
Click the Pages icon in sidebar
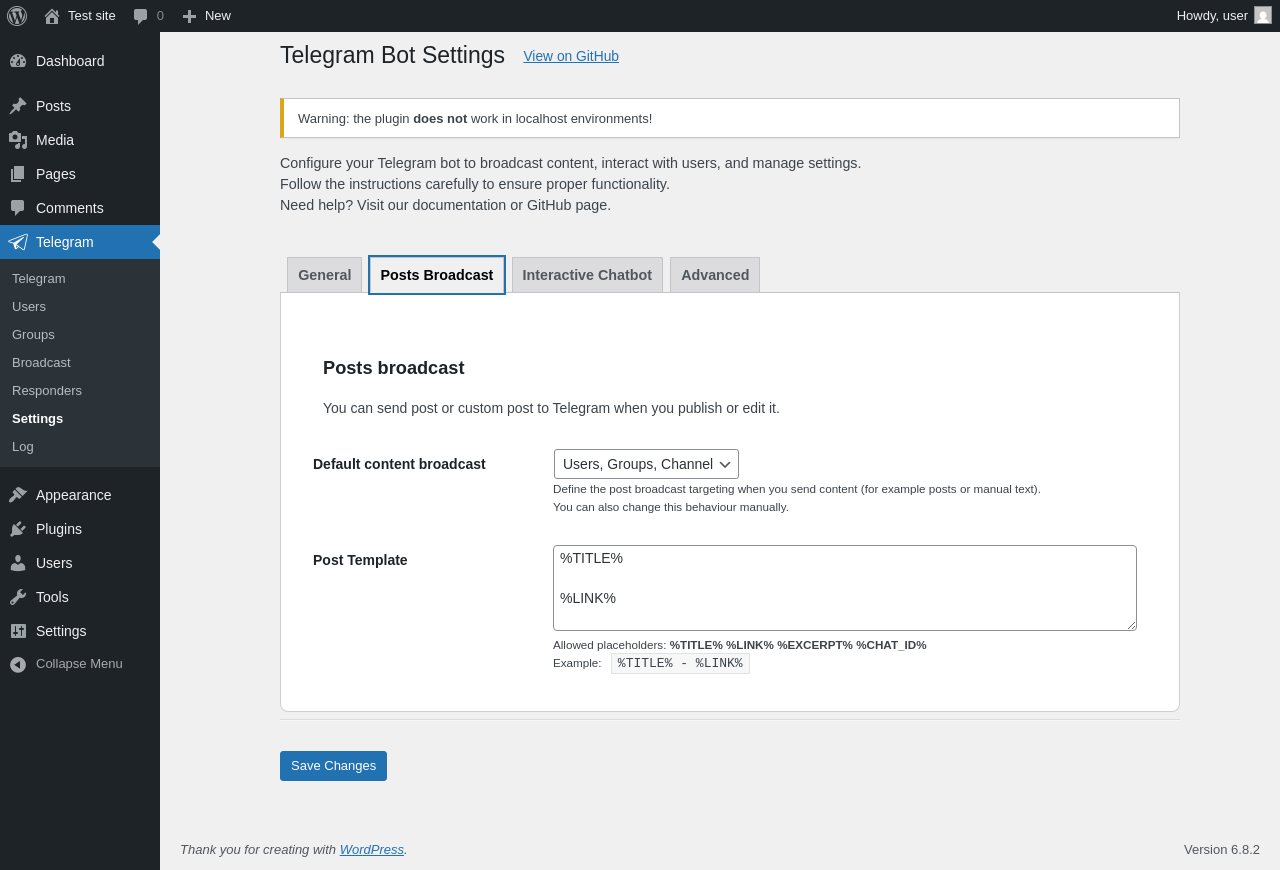pyautogui.click(x=18, y=174)
